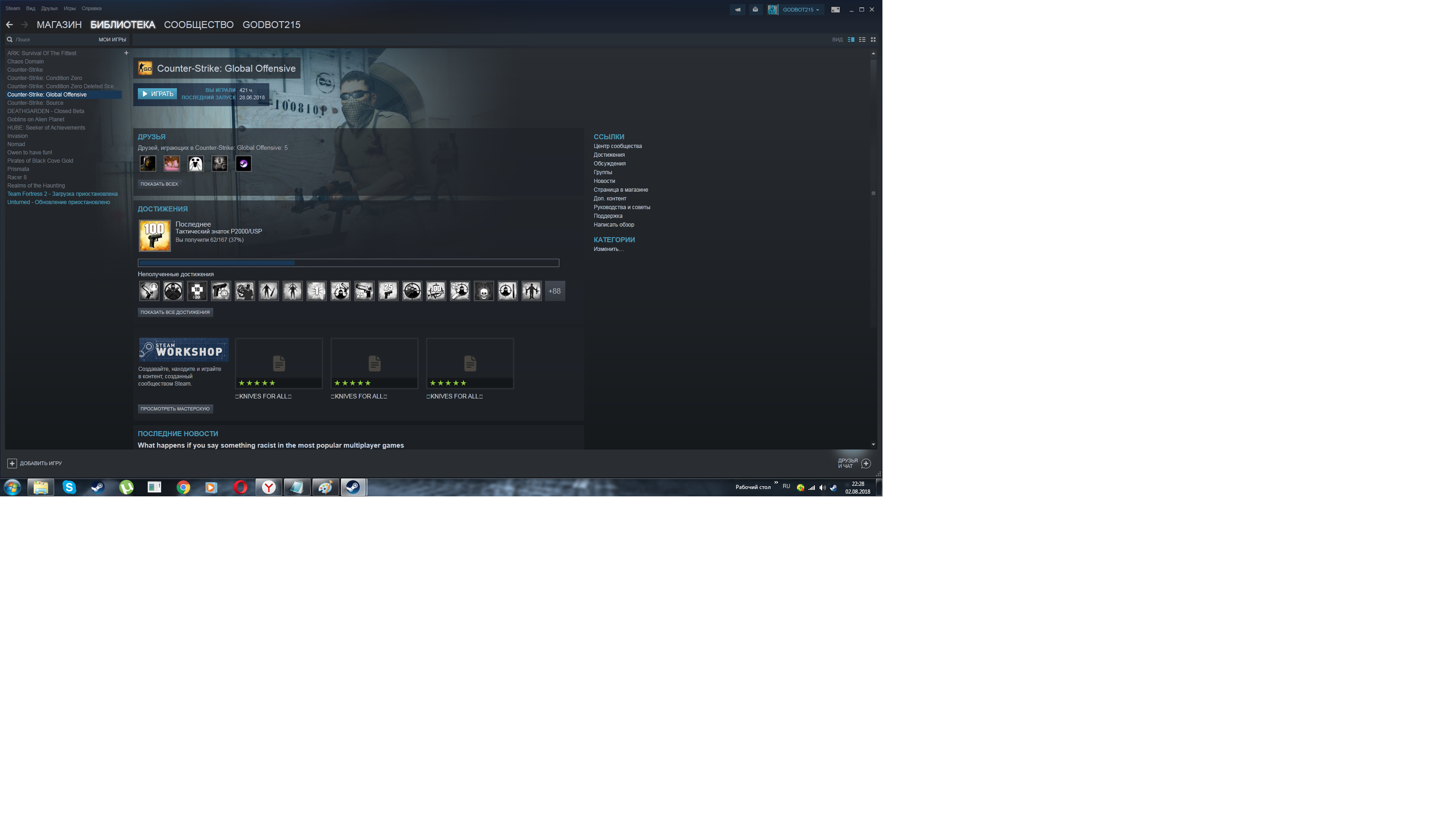Open the purple circle friend avatar
1456x819 pixels.
click(244, 164)
